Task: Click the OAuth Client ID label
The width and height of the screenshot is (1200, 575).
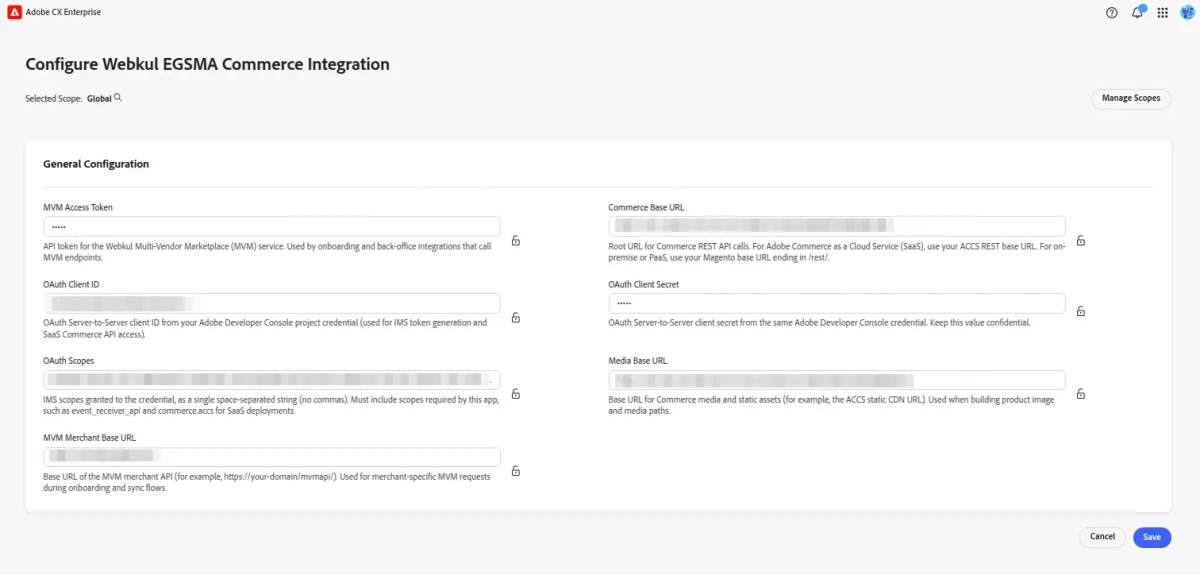Action: 71,284
